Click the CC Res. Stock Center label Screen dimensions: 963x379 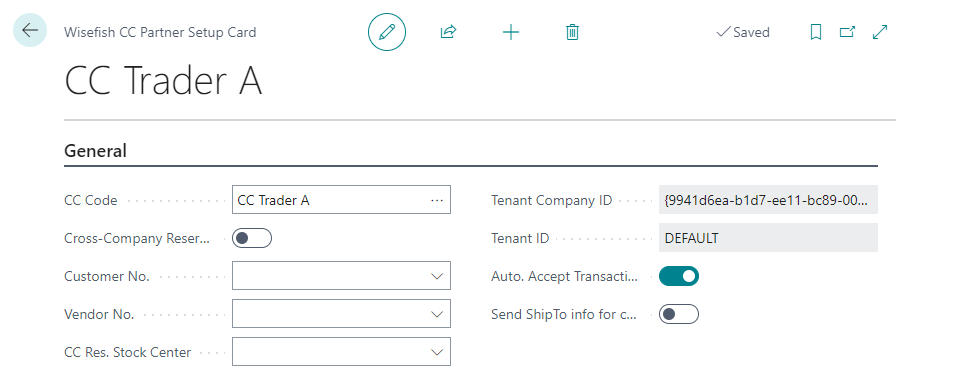click(128, 353)
